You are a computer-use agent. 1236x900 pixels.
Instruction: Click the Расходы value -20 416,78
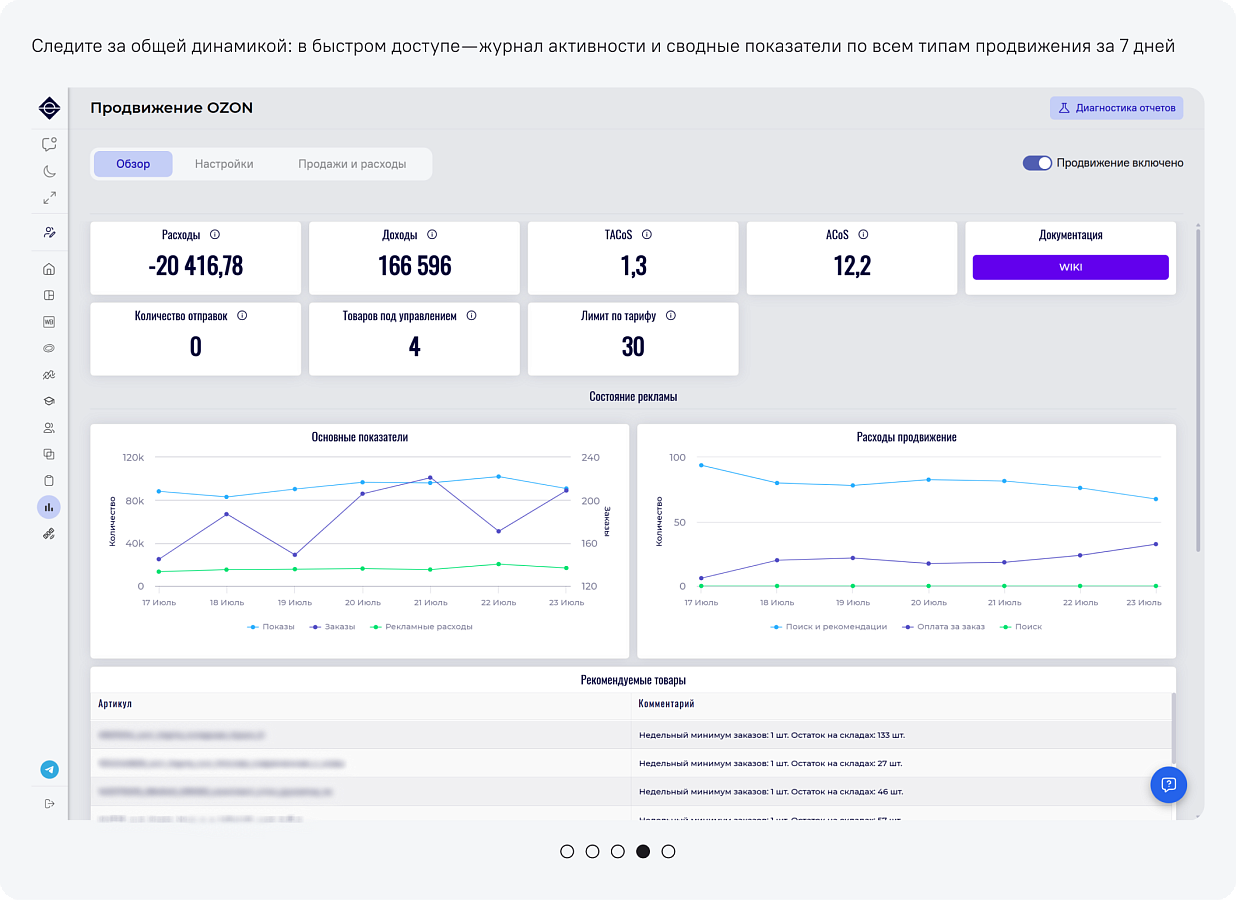click(195, 266)
